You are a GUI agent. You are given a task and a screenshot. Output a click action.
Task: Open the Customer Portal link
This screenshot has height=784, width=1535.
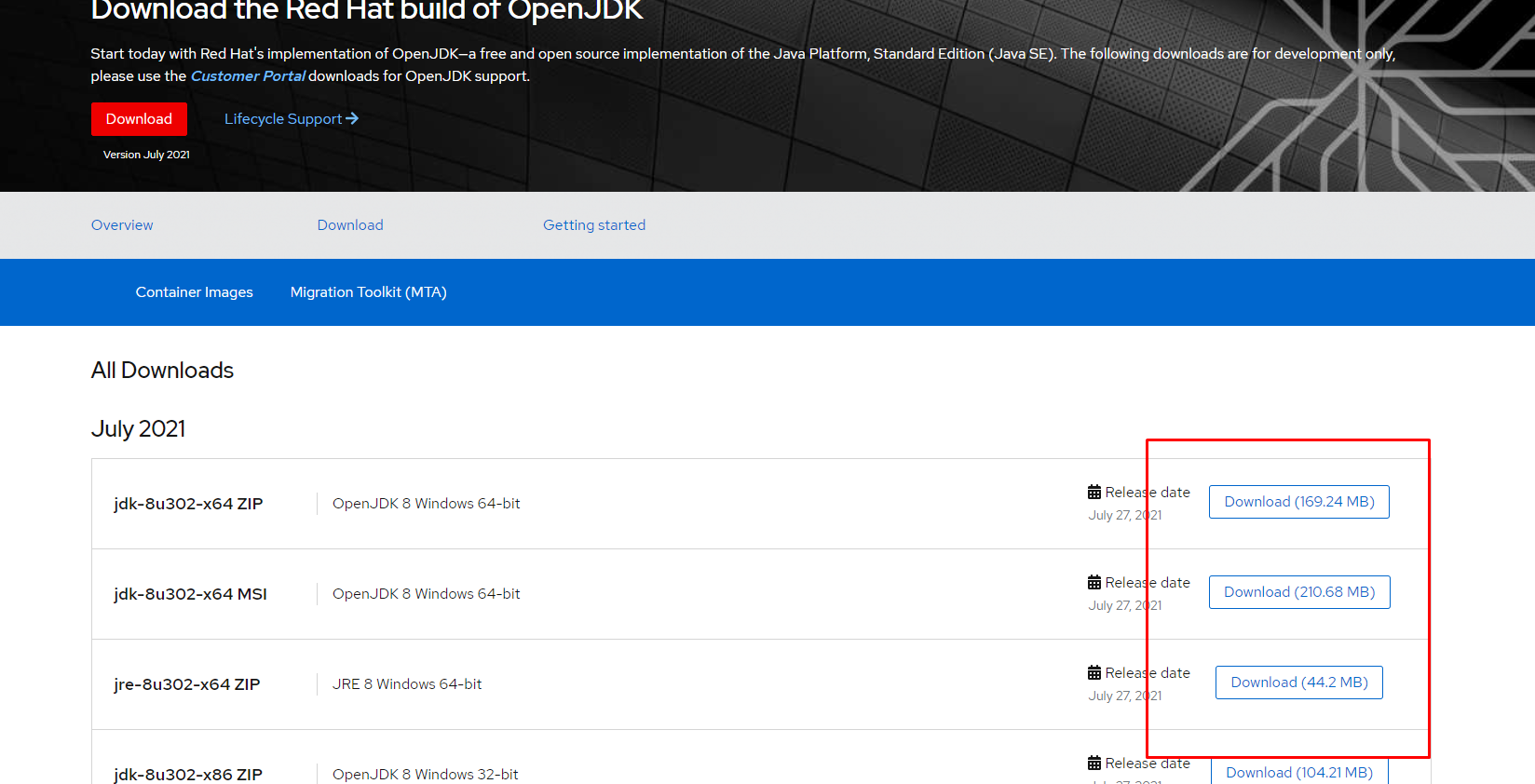pyautogui.click(x=248, y=76)
